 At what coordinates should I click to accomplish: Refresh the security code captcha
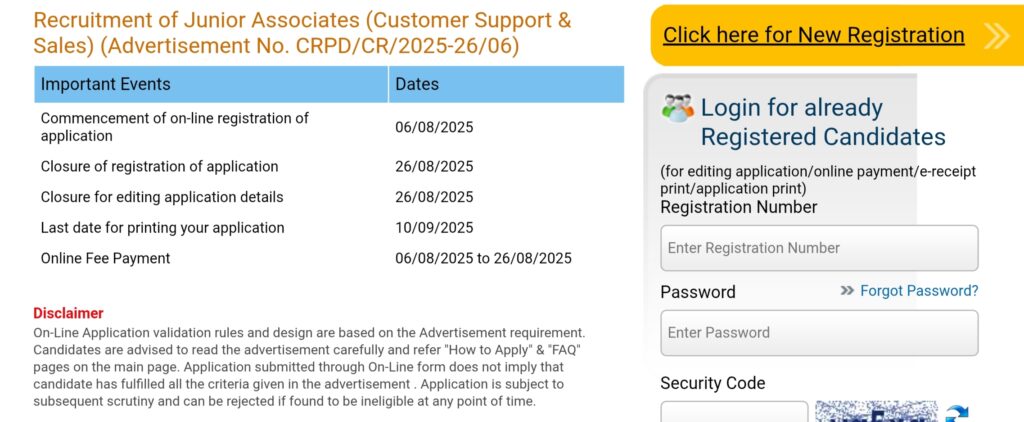(x=958, y=413)
